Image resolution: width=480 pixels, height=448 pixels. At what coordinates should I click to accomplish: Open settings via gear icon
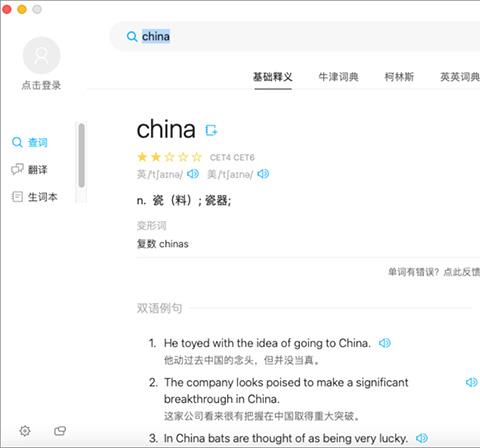pyautogui.click(x=25, y=431)
